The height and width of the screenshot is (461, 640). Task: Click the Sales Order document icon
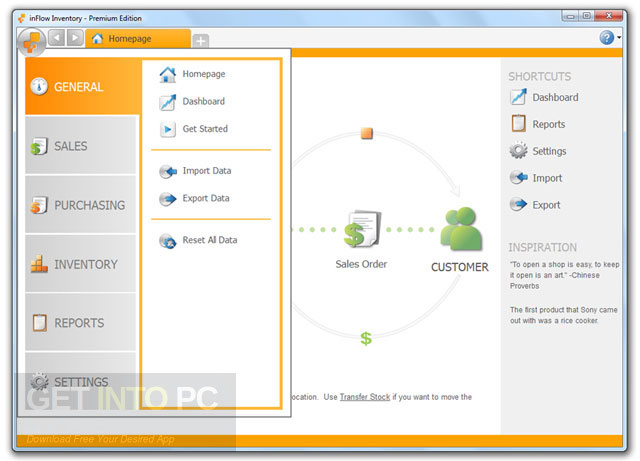pyautogui.click(x=362, y=229)
